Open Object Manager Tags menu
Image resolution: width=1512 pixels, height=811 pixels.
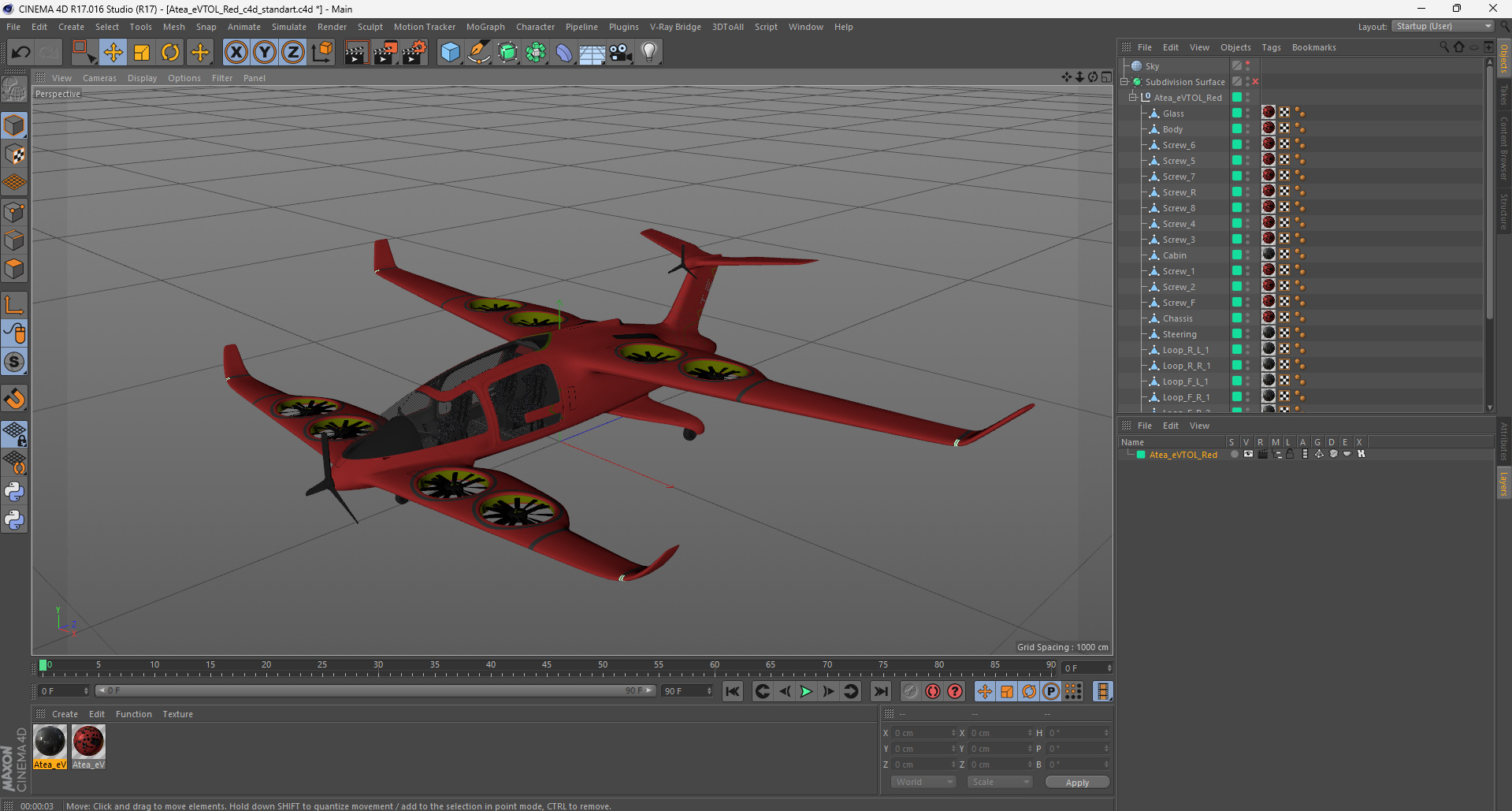[1271, 47]
